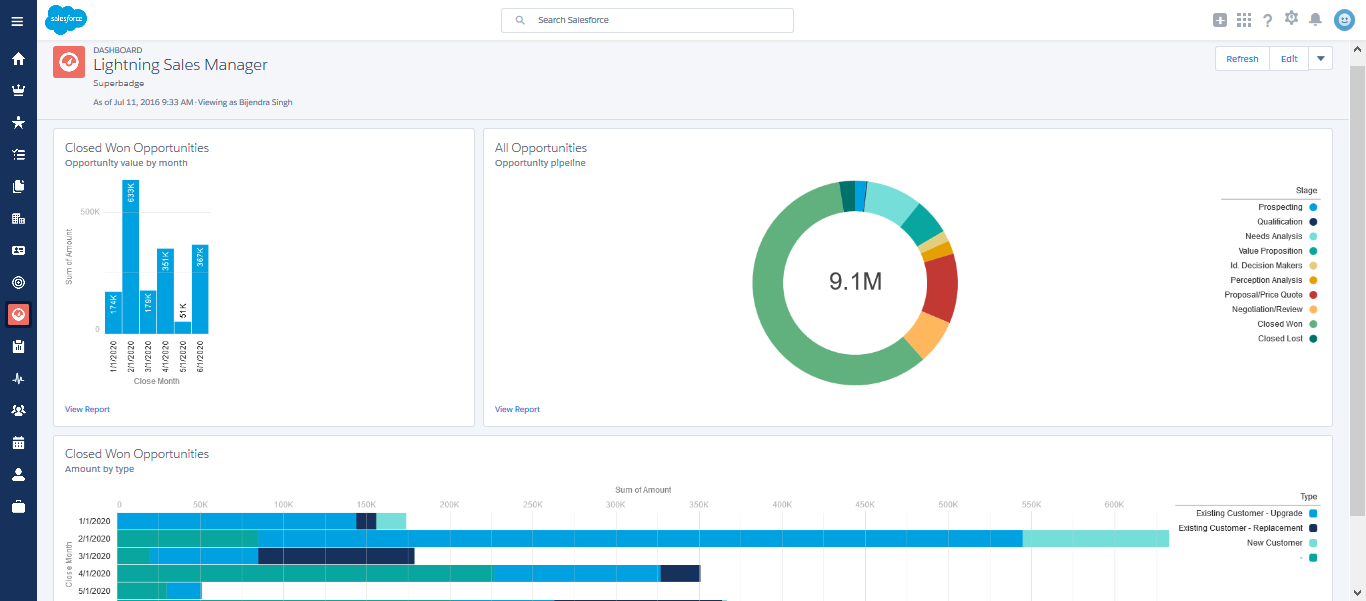
Task: Click the crown icon in the sidebar
Action: pos(18,90)
